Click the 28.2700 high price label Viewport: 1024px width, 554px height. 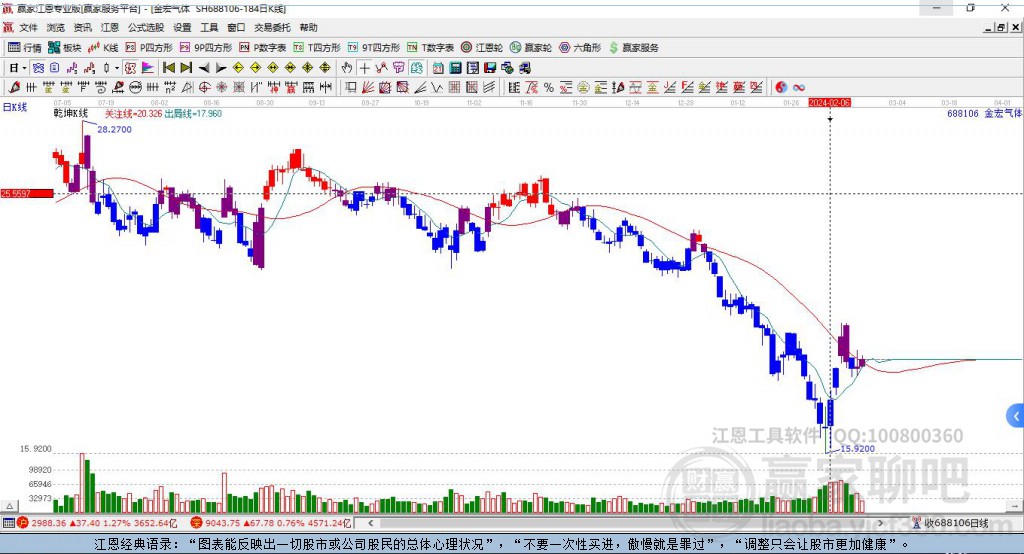point(114,129)
